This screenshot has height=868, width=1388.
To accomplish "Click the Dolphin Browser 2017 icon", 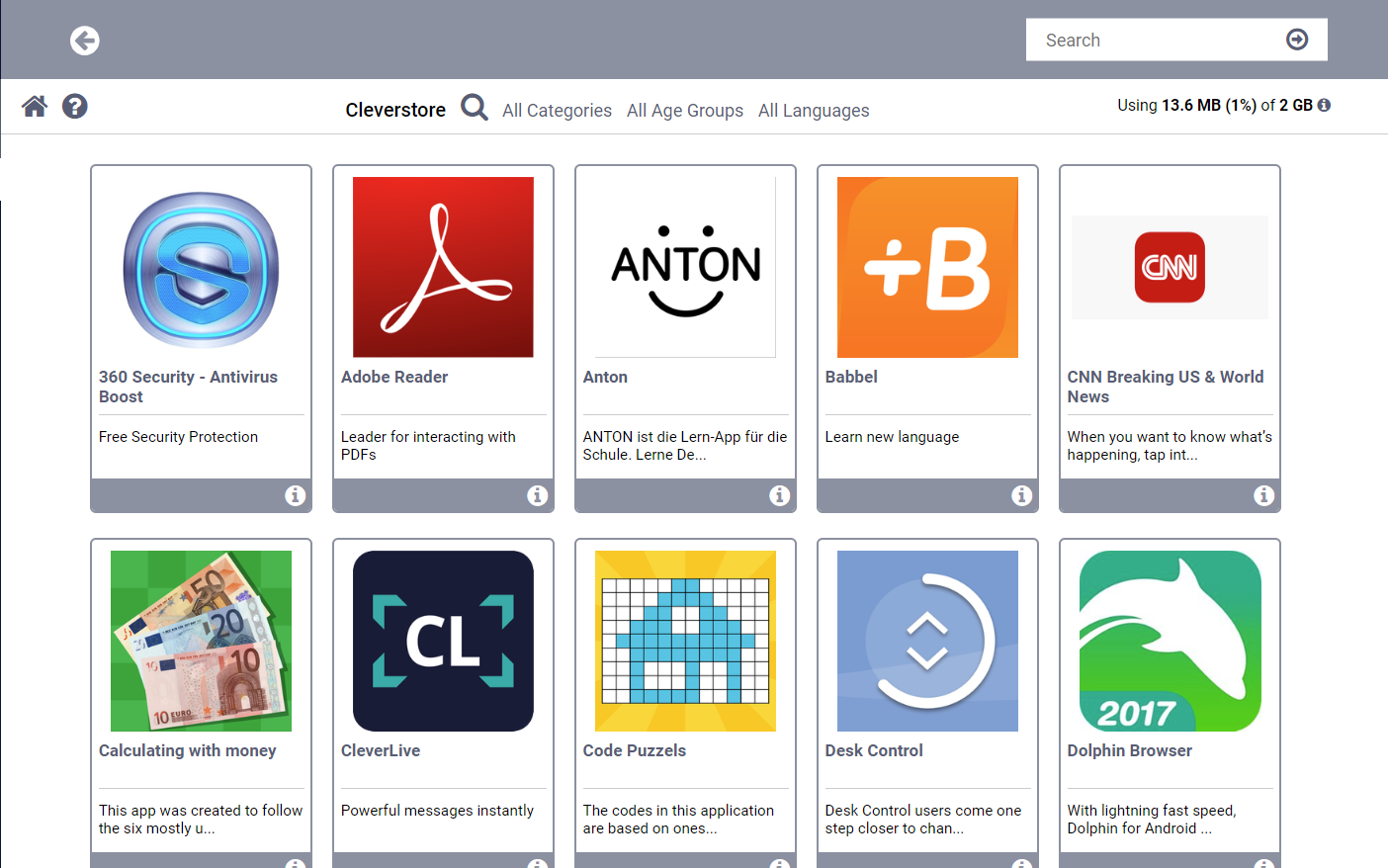I will (1170, 641).
